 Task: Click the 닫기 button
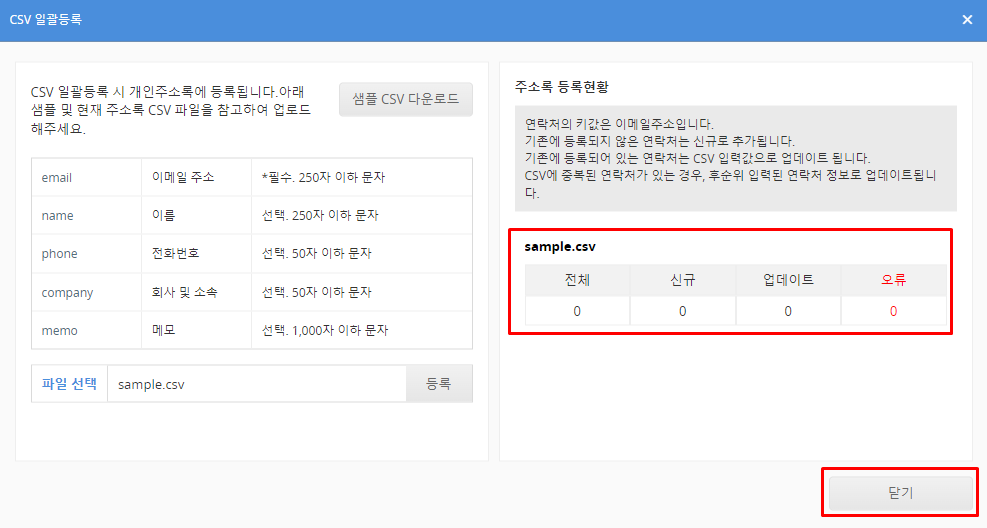(x=900, y=493)
